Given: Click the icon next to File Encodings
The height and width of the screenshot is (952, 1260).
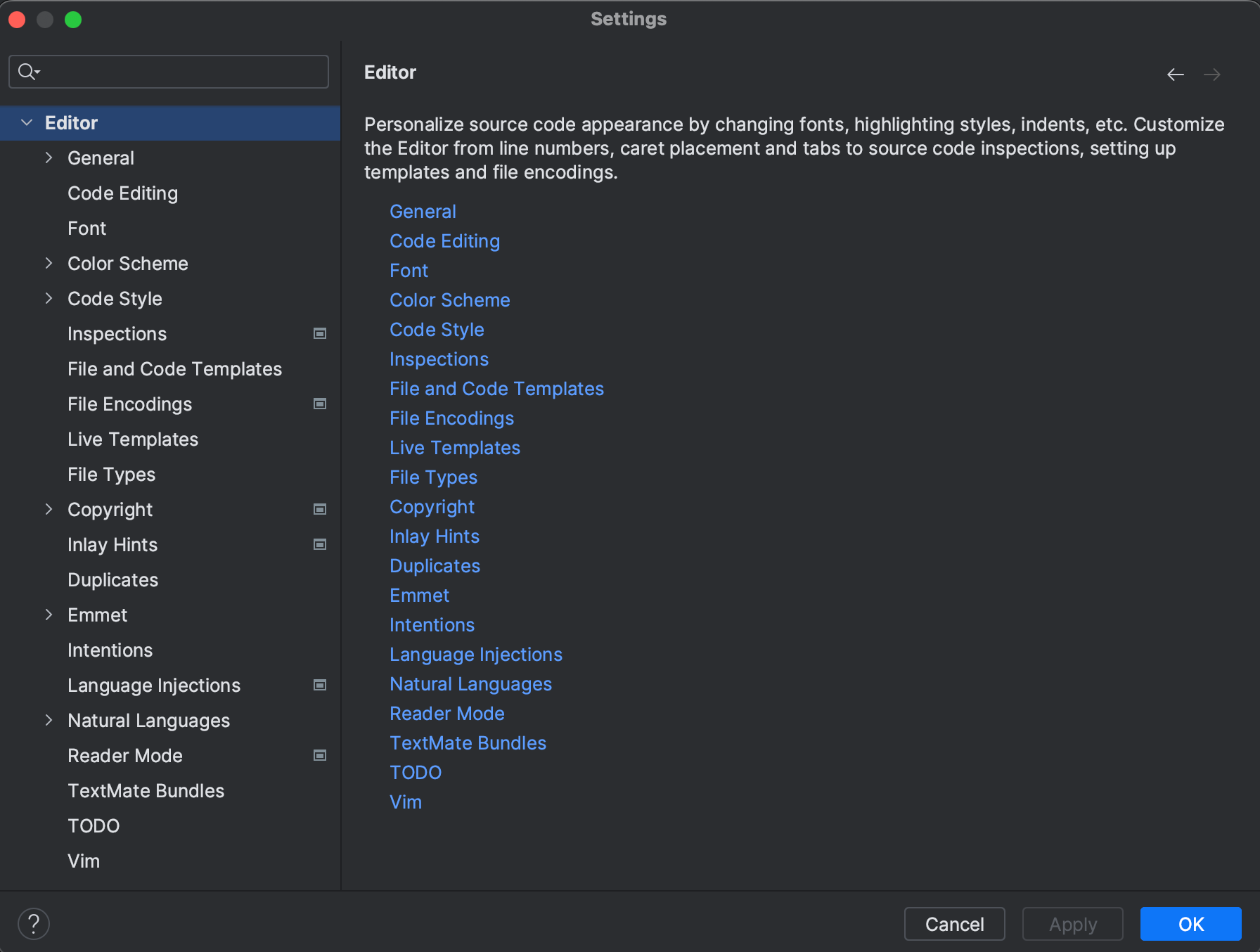Looking at the screenshot, I should [320, 404].
